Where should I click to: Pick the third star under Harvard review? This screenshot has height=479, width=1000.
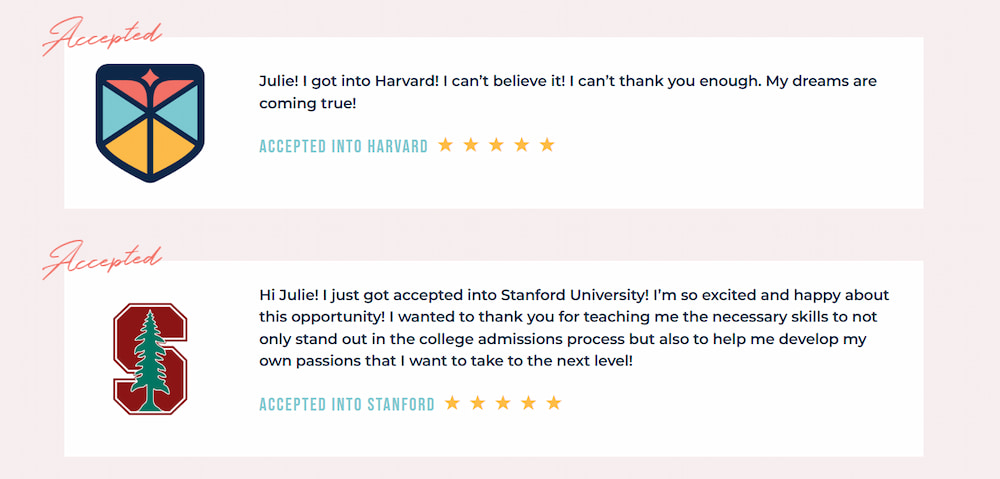[496, 145]
